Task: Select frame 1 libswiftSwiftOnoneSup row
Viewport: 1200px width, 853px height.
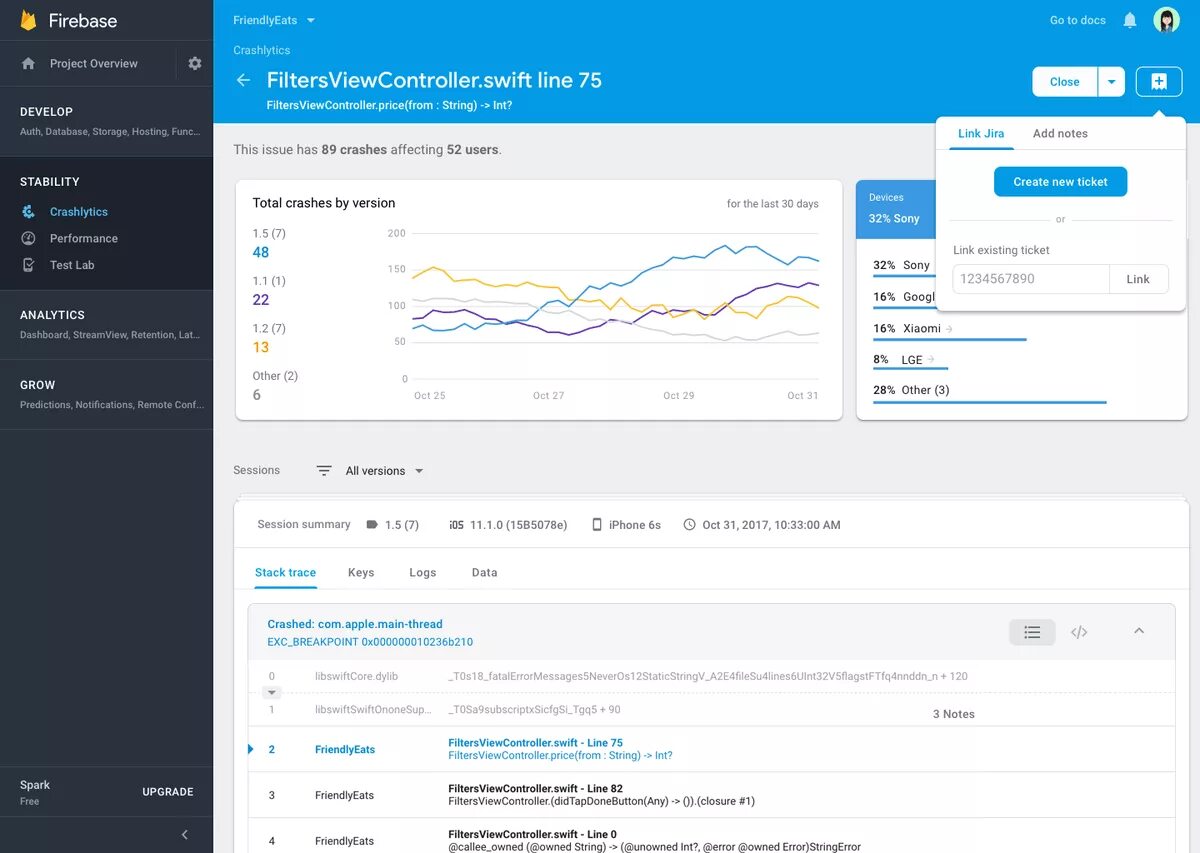Action: 712,710
